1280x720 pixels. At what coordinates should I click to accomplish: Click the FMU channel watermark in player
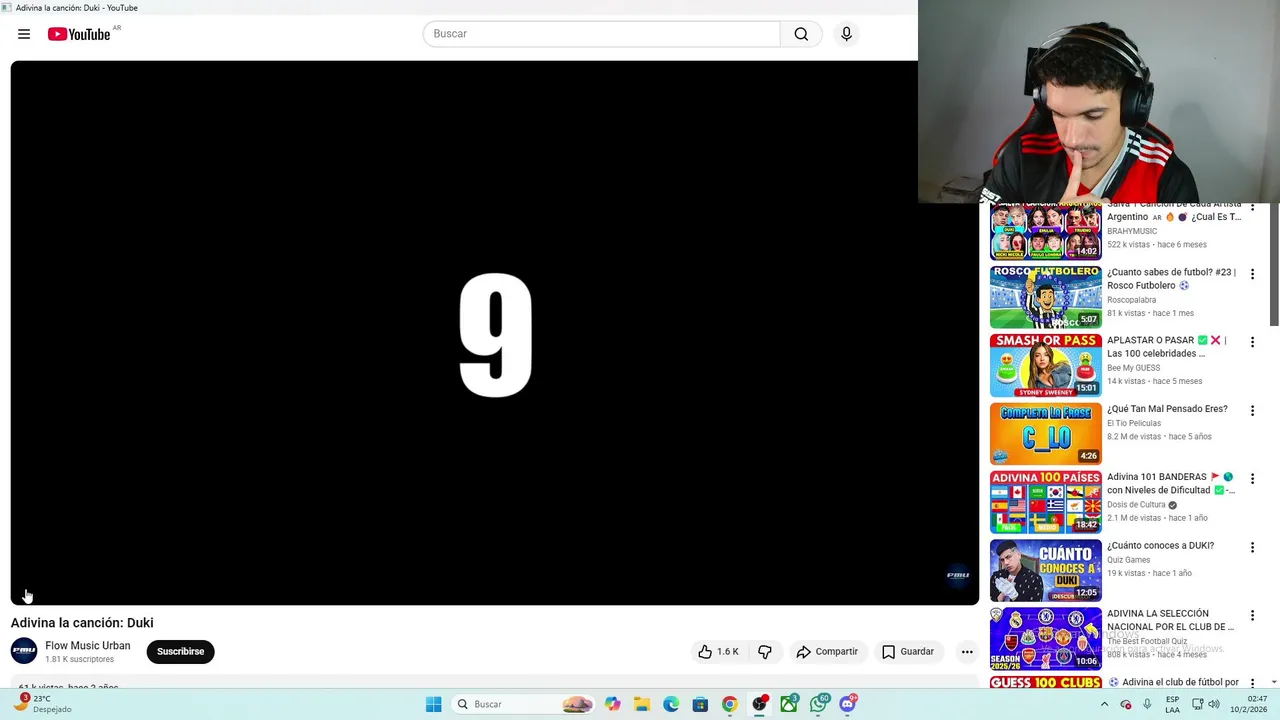coord(958,575)
